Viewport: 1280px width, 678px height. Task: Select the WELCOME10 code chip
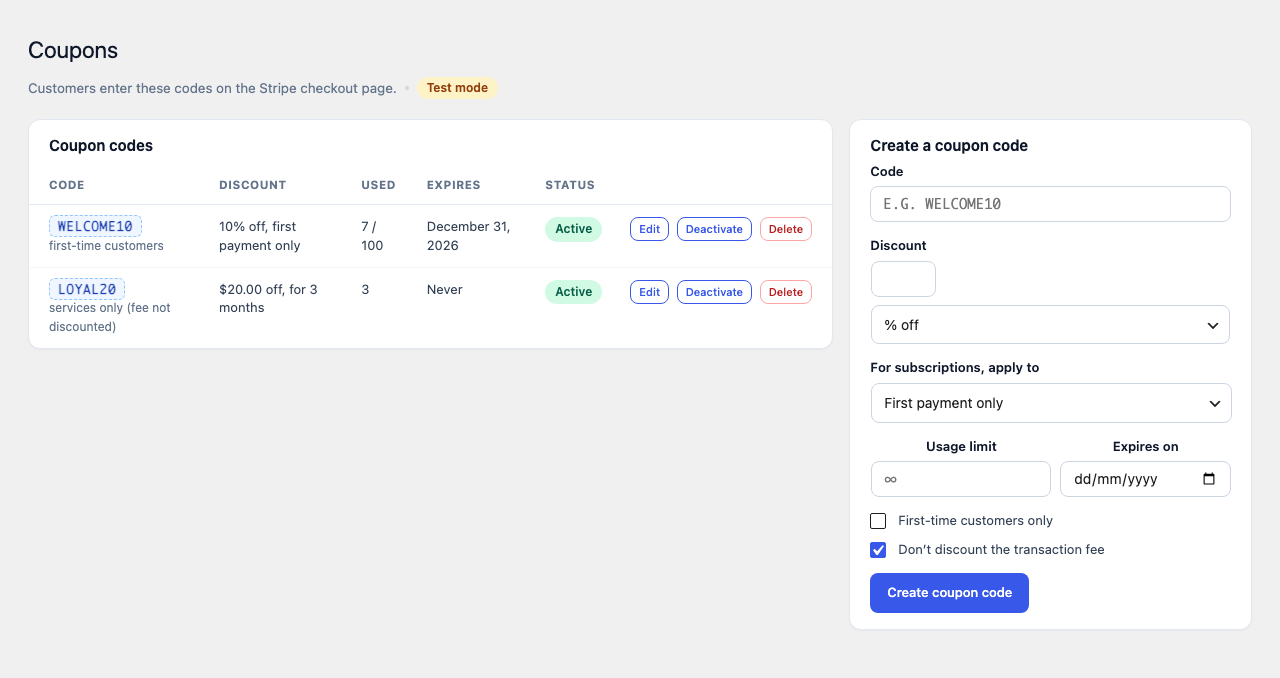(95, 226)
